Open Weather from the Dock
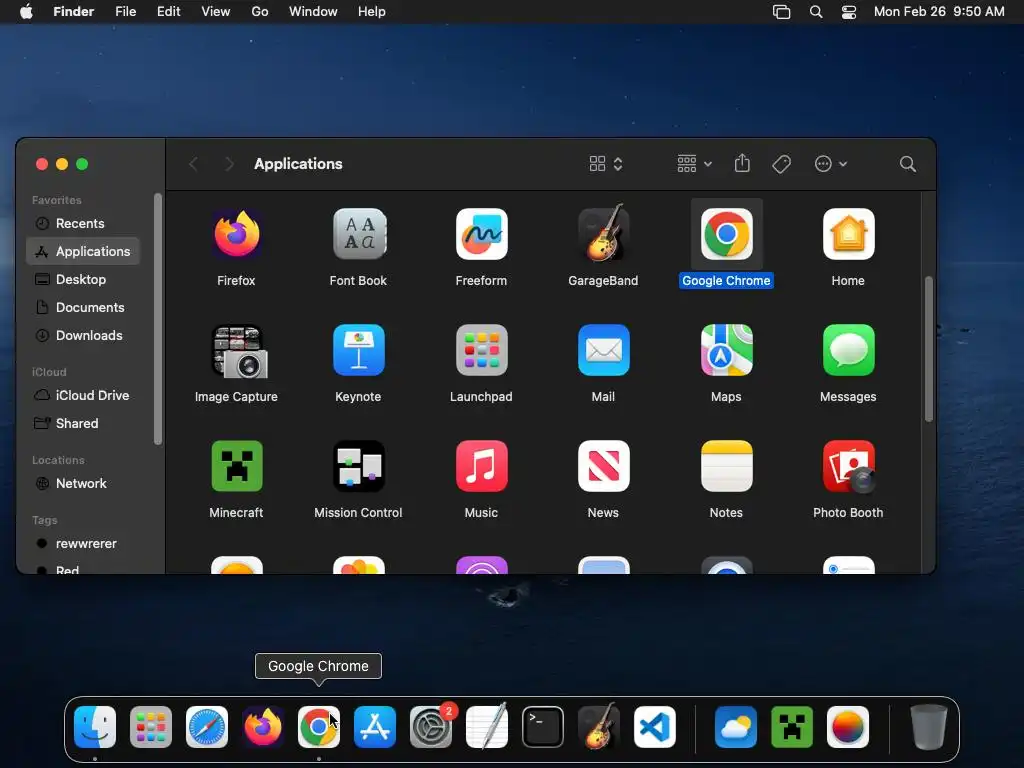 pos(736,727)
